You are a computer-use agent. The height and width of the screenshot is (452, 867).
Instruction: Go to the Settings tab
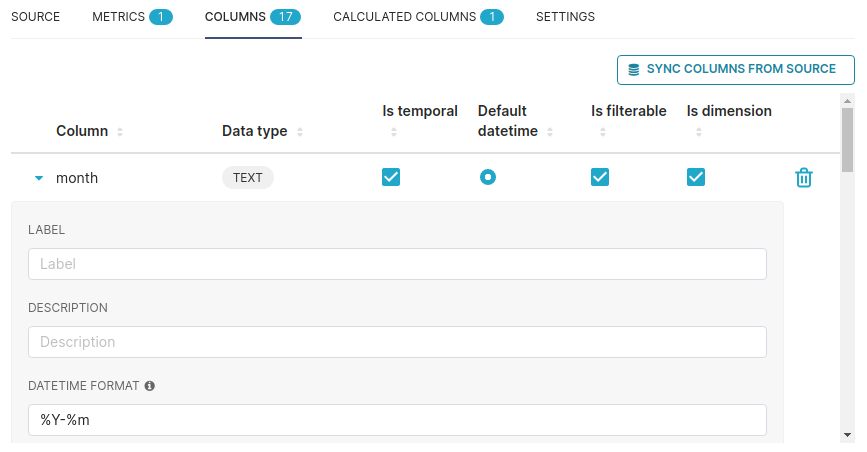[565, 17]
